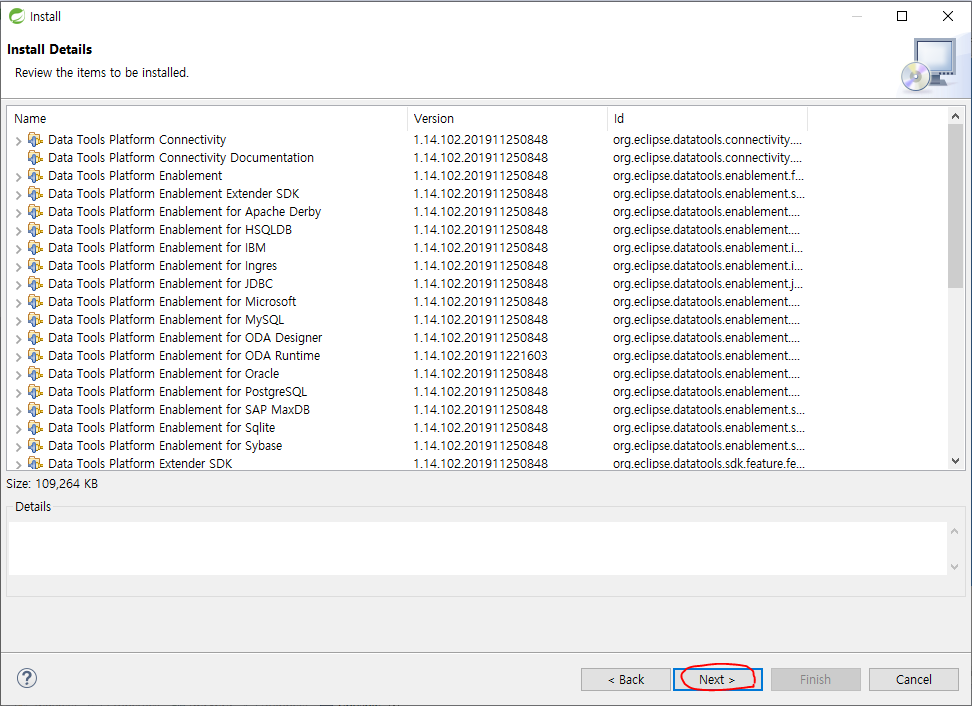
Task: Click feature icon of Enablement for ODA Designer
Action: pos(35,337)
